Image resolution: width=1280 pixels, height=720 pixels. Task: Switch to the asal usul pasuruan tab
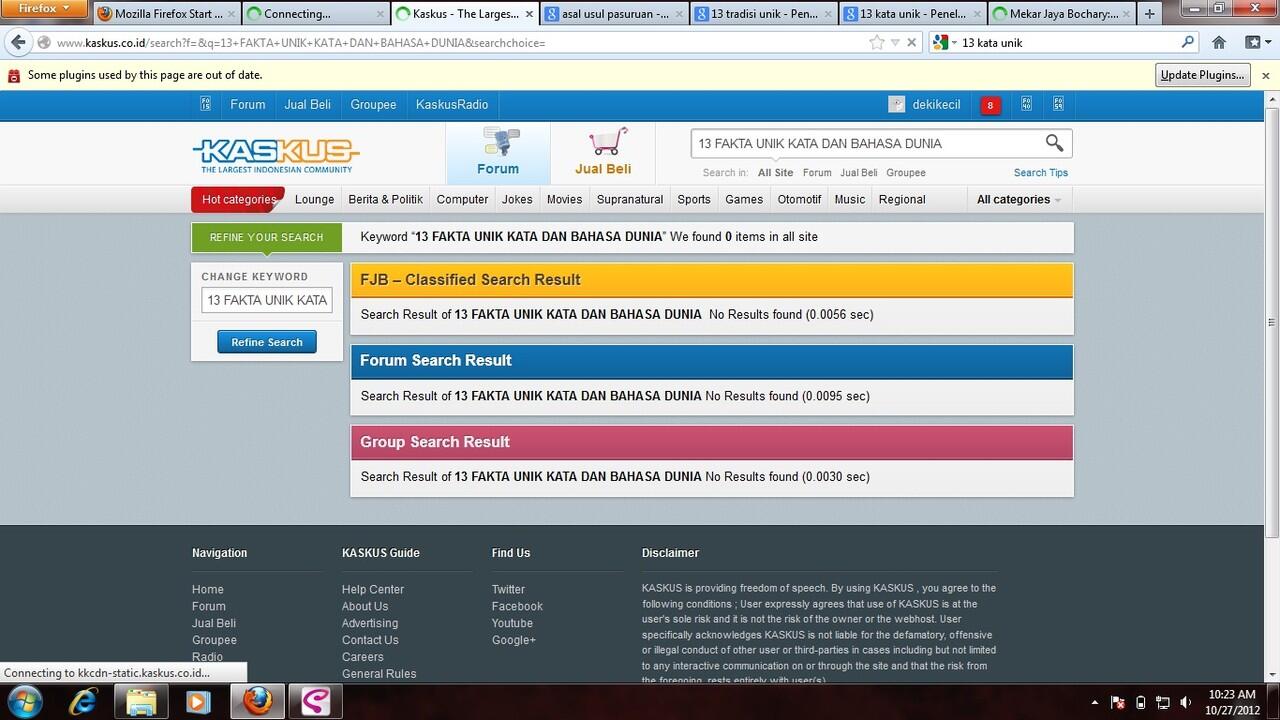613,14
